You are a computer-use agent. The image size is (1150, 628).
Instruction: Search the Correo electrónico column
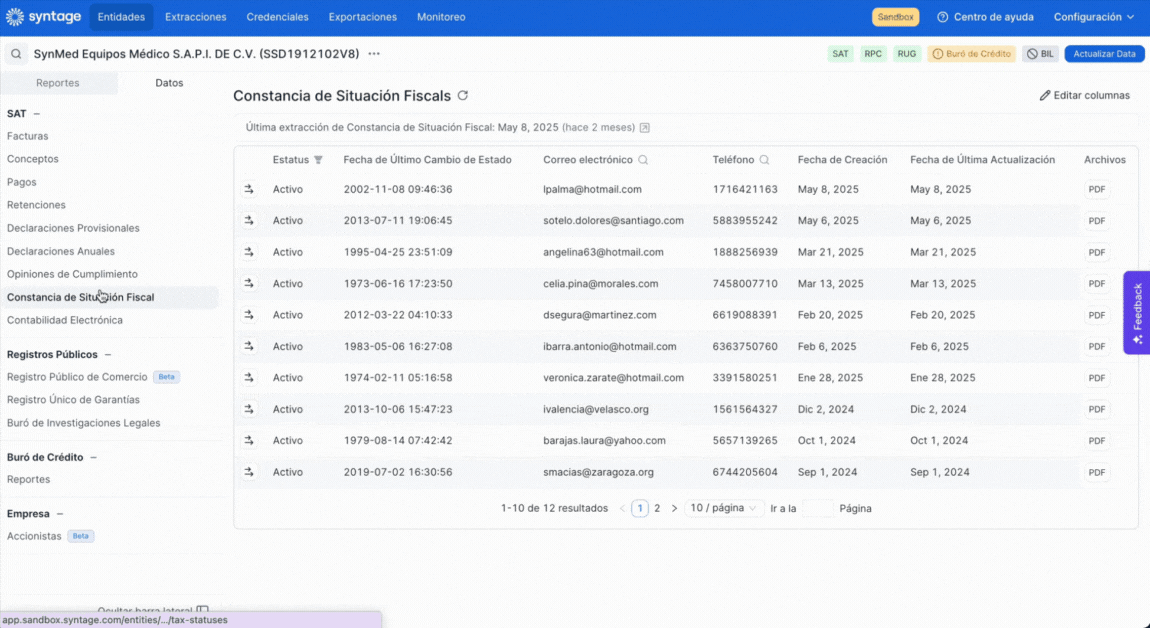click(643, 160)
